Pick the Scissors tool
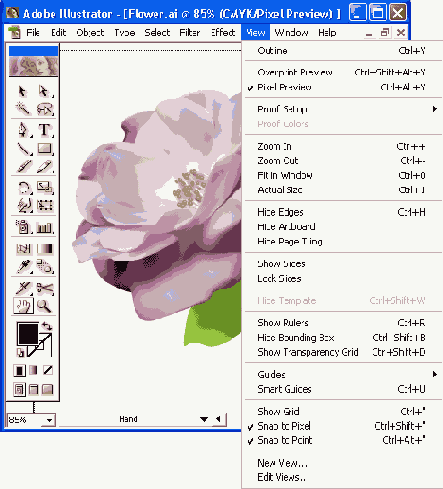The image size is (443, 489). [x=45, y=288]
